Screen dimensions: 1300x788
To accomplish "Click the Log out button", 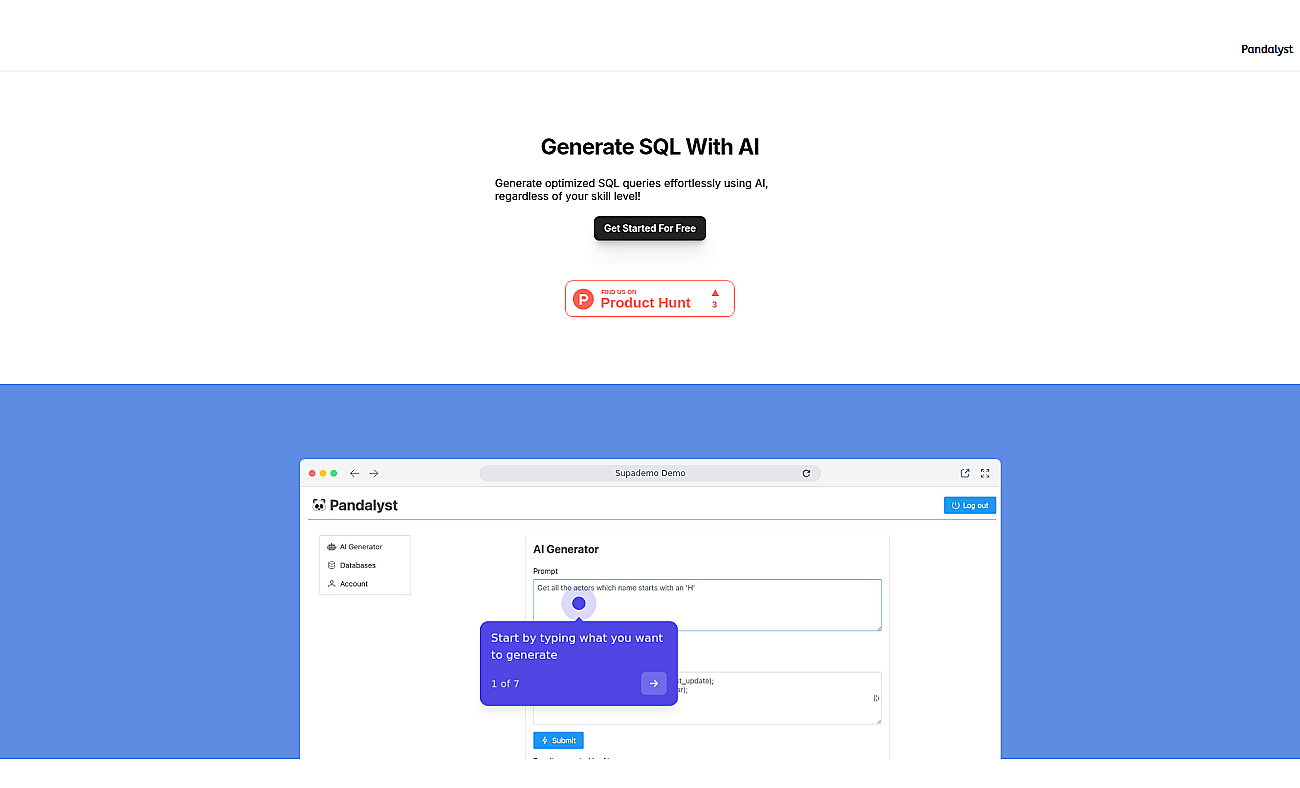I will (970, 505).
